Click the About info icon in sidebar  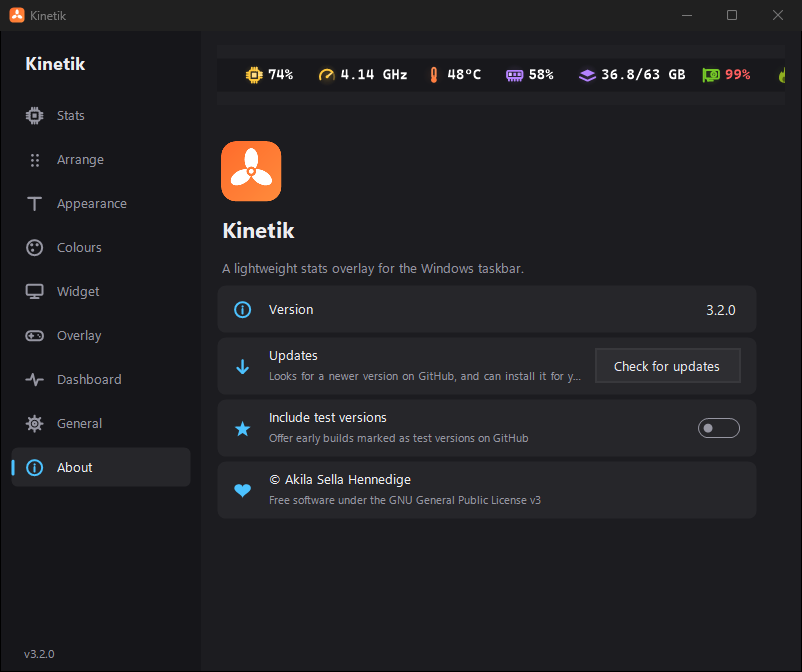[35, 467]
